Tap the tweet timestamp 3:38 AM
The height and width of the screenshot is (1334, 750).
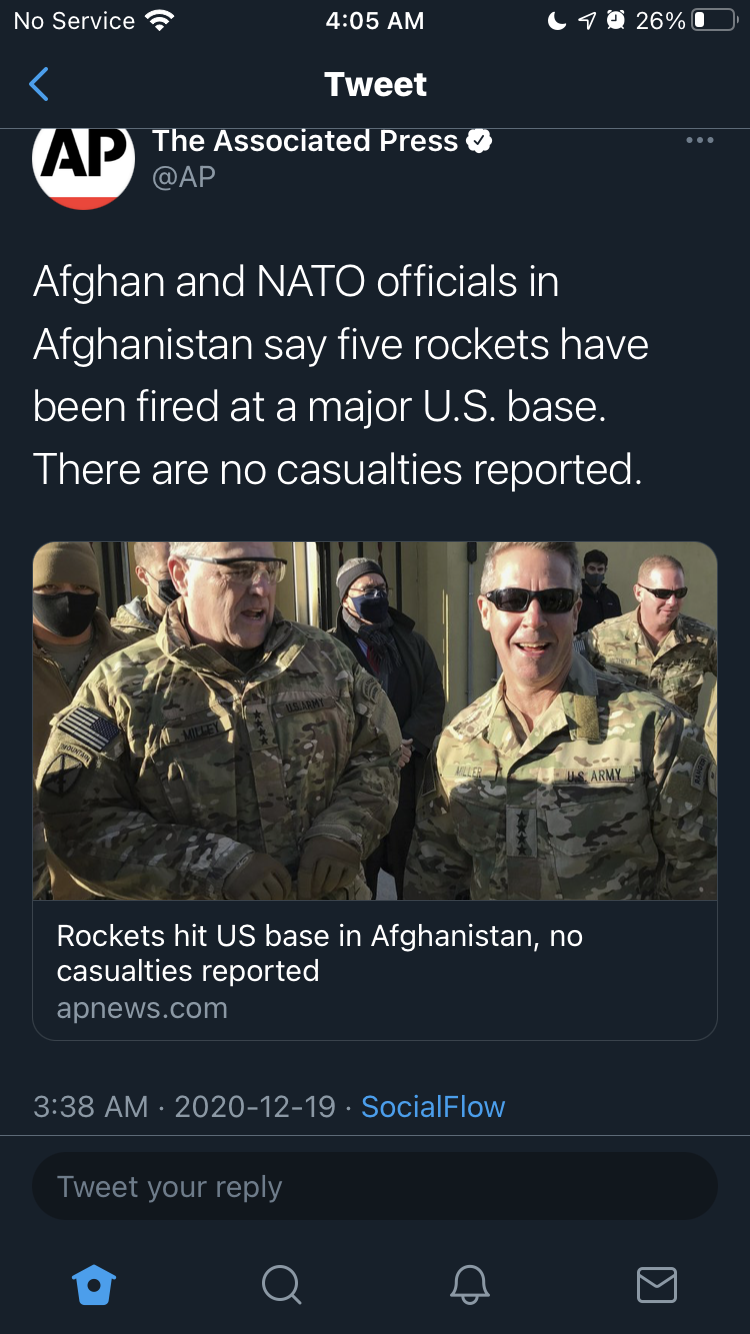[x=91, y=1107]
